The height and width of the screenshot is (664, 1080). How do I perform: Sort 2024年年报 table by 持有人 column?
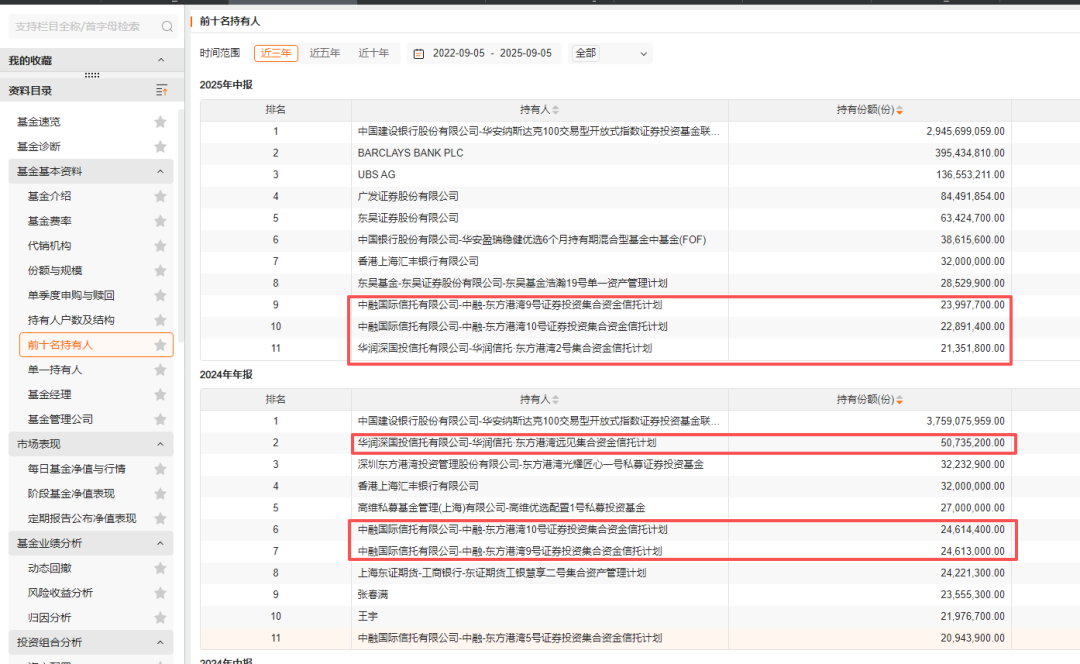point(556,399)
